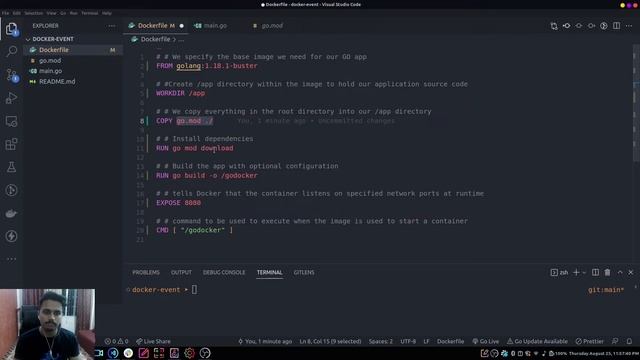Close the terminal panel
This screenshot has height=360, width=640.
[631, 272]
